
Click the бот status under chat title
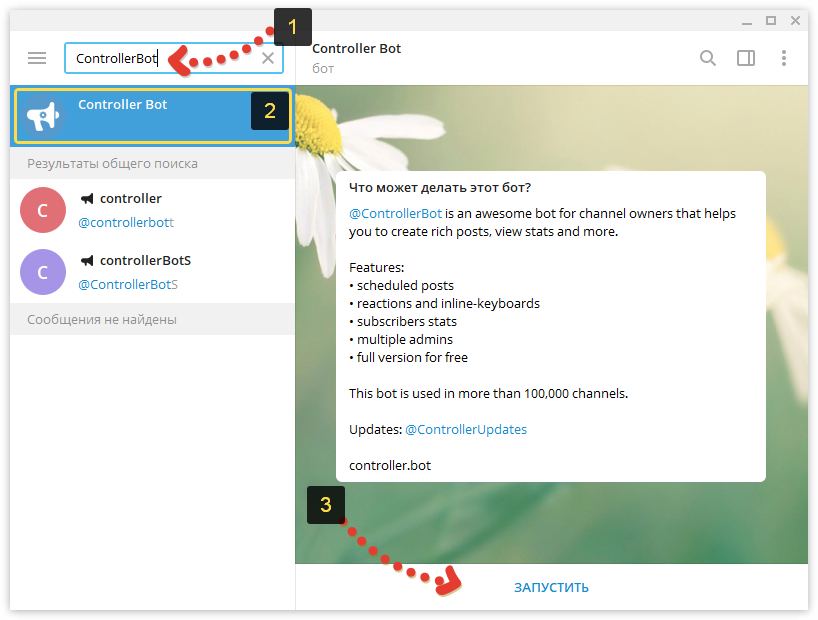pyautogui.click(x=323, y=69)
